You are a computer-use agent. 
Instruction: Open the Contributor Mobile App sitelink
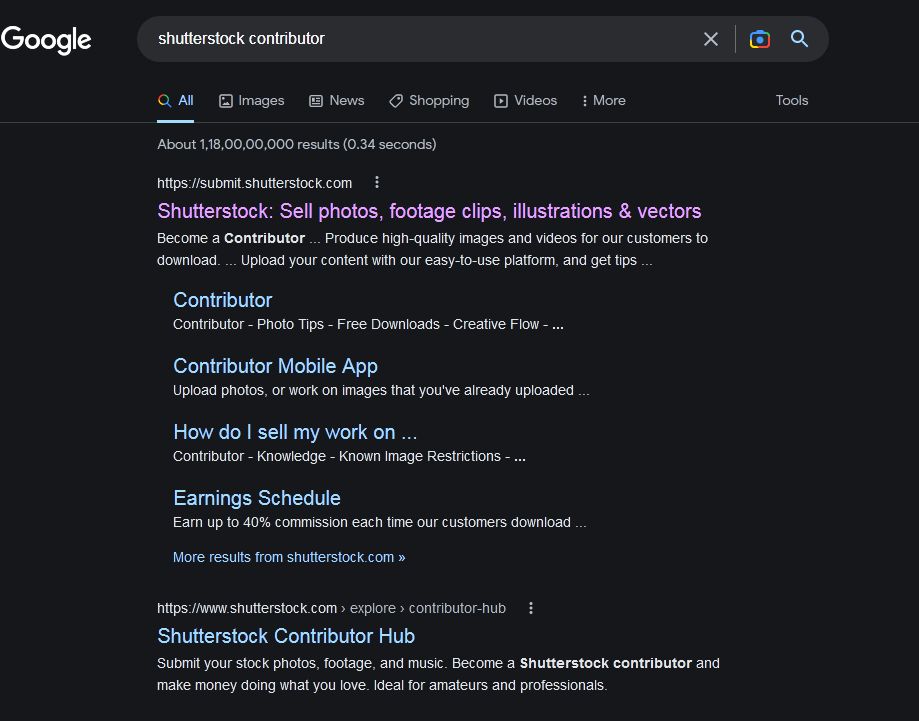[x=275, y=366]
